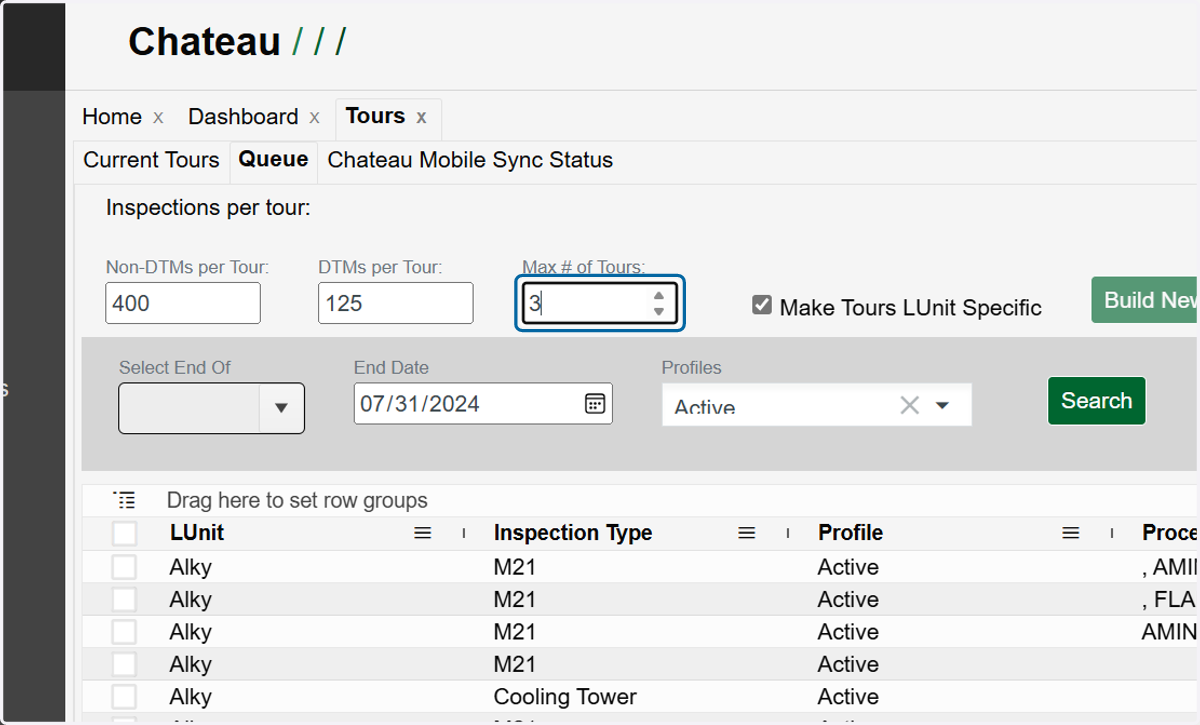This screenshot has width=1200, height=725.
Task: Click the green Search button
Action: click(x=1096, y=401)
